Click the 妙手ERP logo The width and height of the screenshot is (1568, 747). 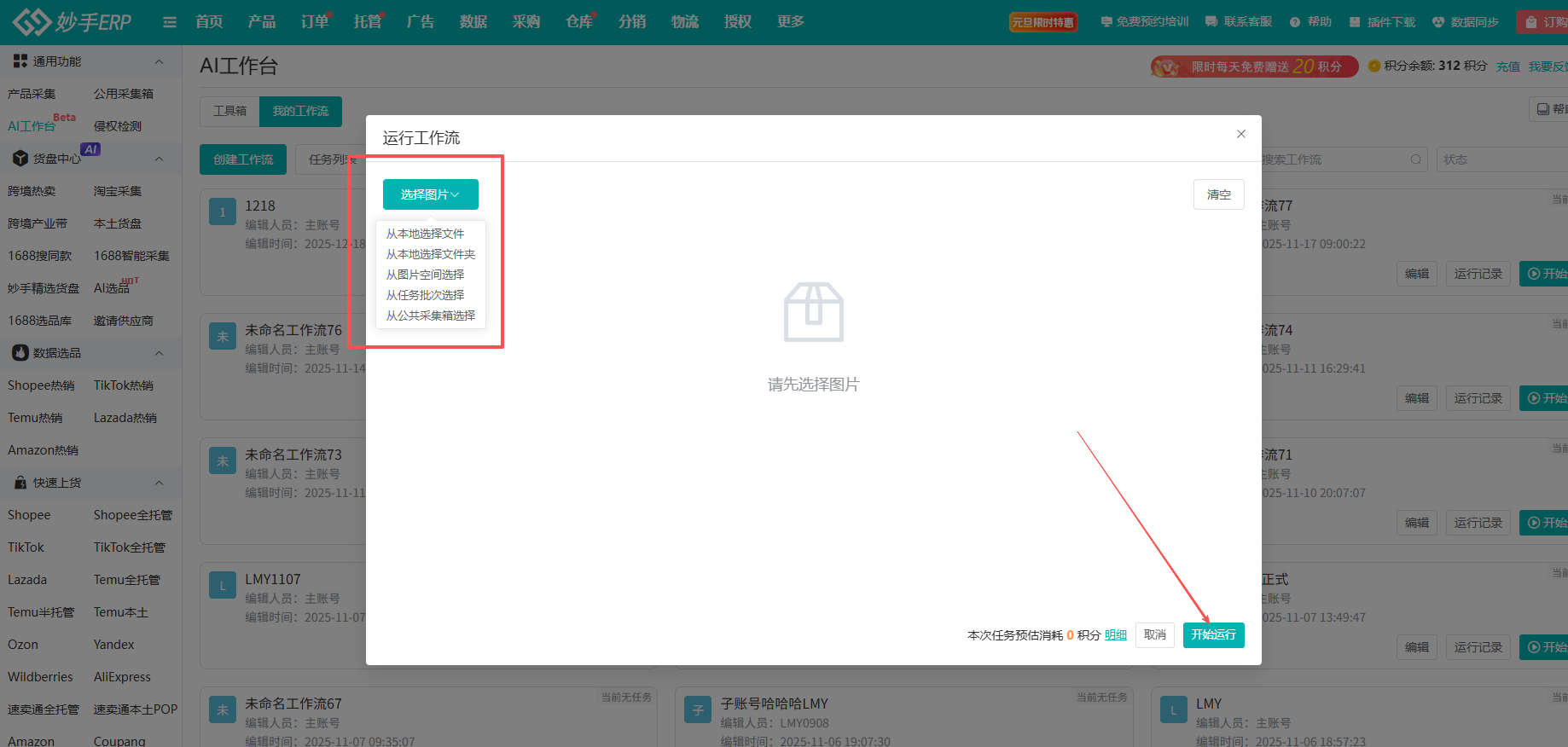(73, 22)
